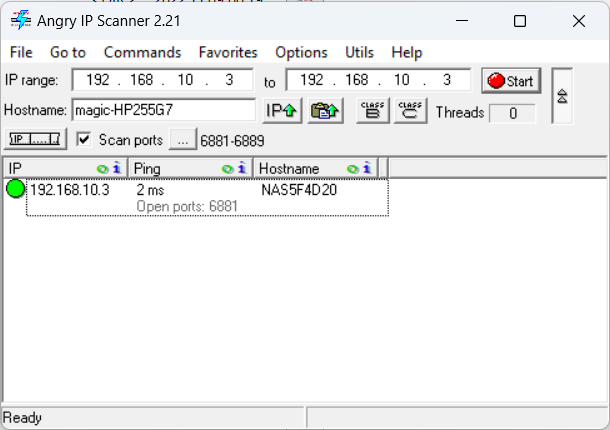Image resolution: width=610 pixels, height=430 pixels.
Task: Click the Angry IP Scanner title bar icon
Action: [x=21, y=20]
